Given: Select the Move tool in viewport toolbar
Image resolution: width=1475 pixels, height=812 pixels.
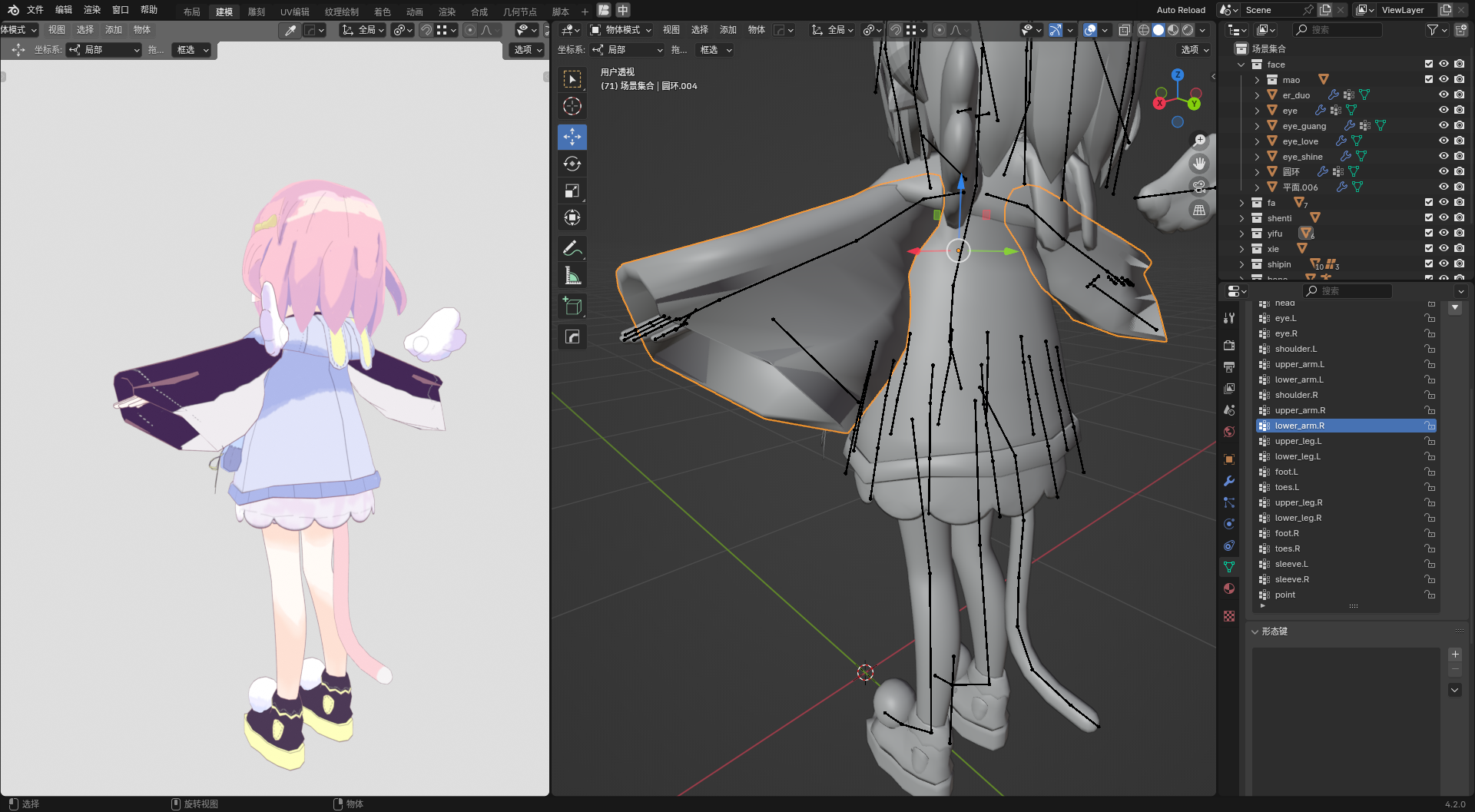Looking at the screenshot, I should pyautogui.click(x=572, y=137).
